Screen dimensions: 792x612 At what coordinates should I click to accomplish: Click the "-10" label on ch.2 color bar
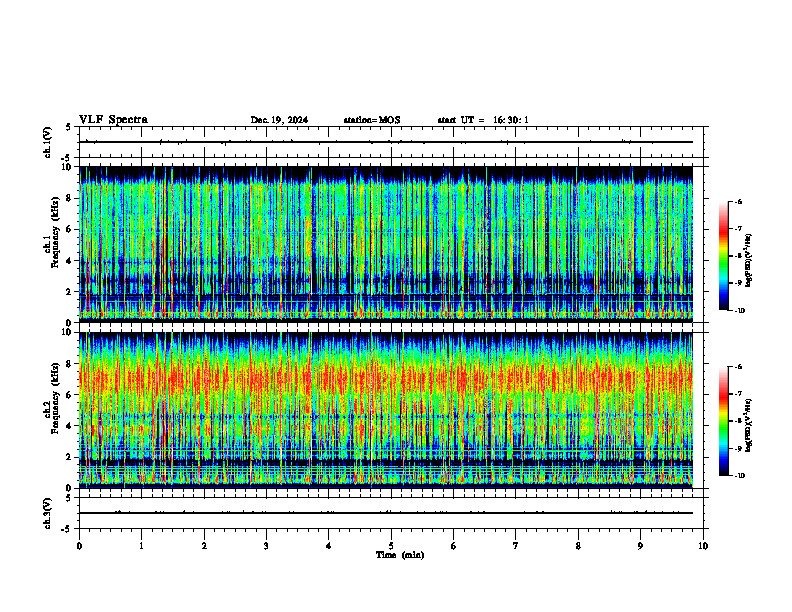[740, 476]
